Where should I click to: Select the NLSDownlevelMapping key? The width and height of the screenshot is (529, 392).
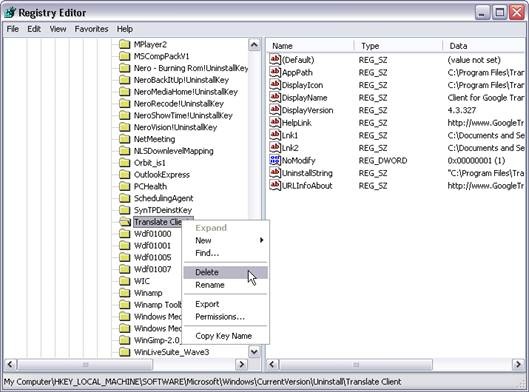(174, 151)
